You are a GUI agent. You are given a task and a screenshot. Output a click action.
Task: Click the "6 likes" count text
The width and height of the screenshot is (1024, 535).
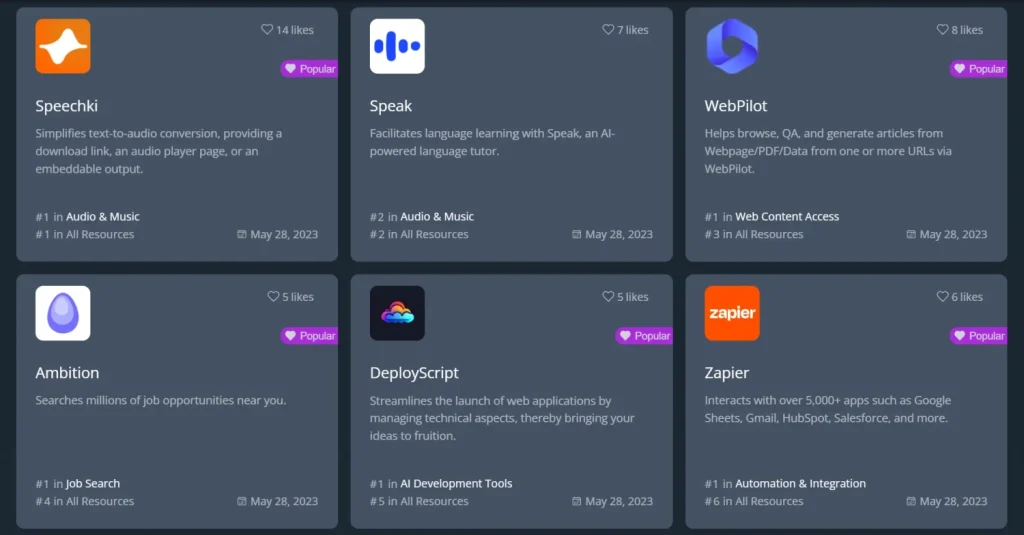pos(967,297)
